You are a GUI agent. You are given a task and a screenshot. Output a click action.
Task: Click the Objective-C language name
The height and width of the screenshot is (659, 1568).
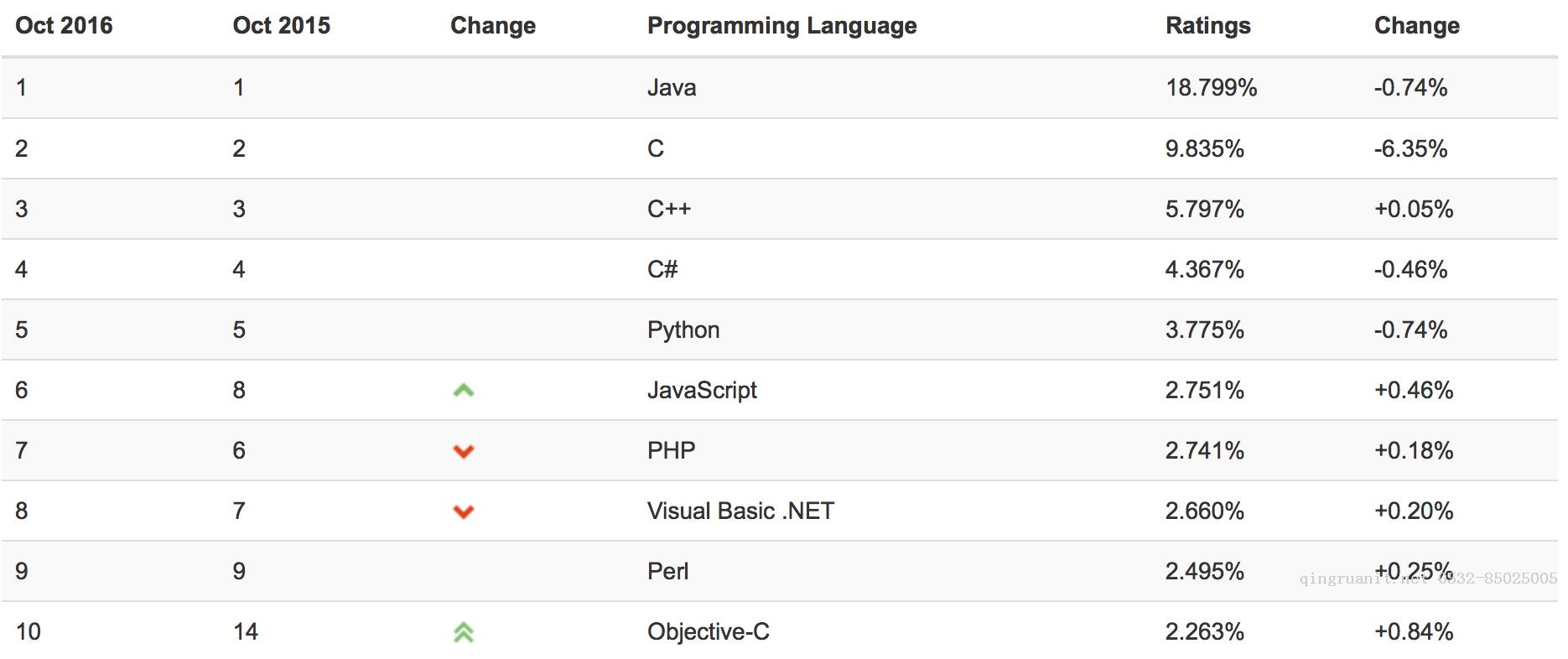click(x=708, y=631)
